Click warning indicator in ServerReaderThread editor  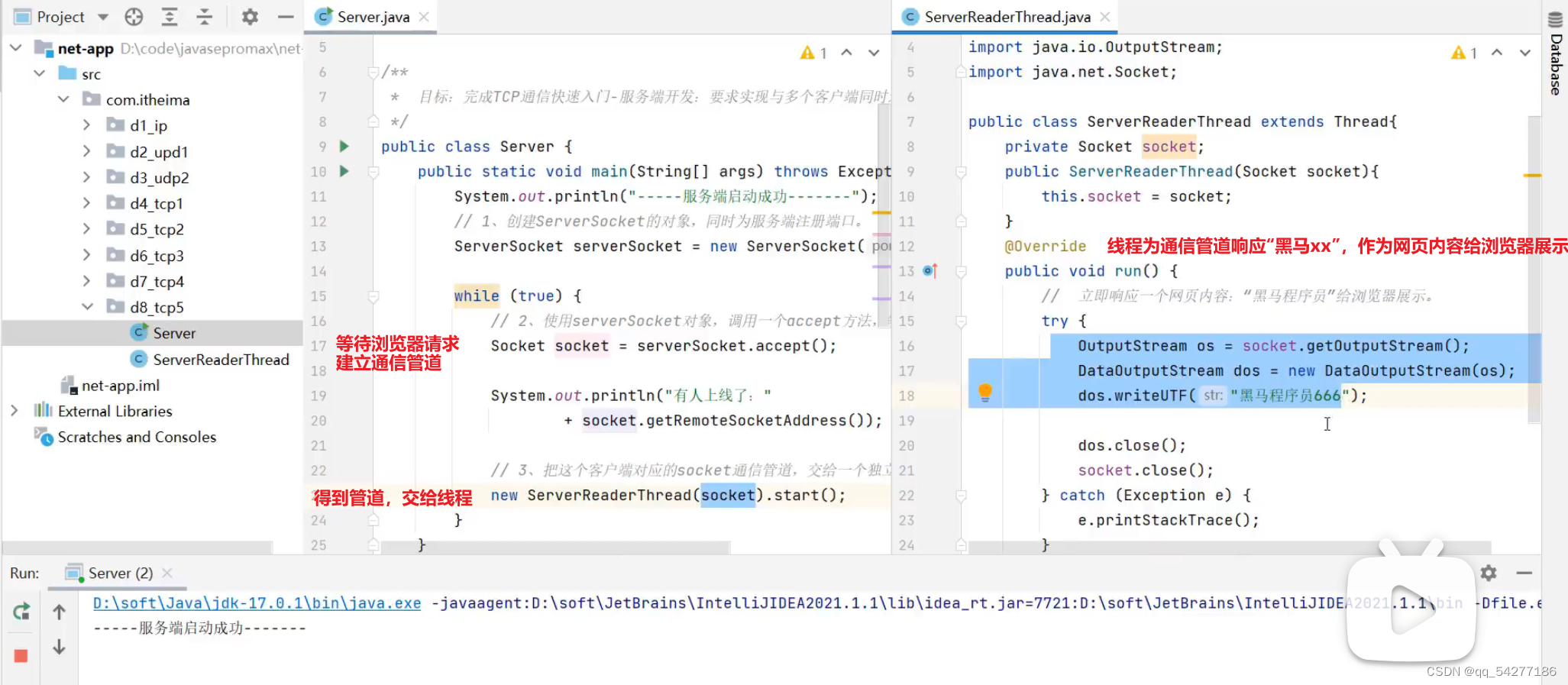tap(1464, 53)
